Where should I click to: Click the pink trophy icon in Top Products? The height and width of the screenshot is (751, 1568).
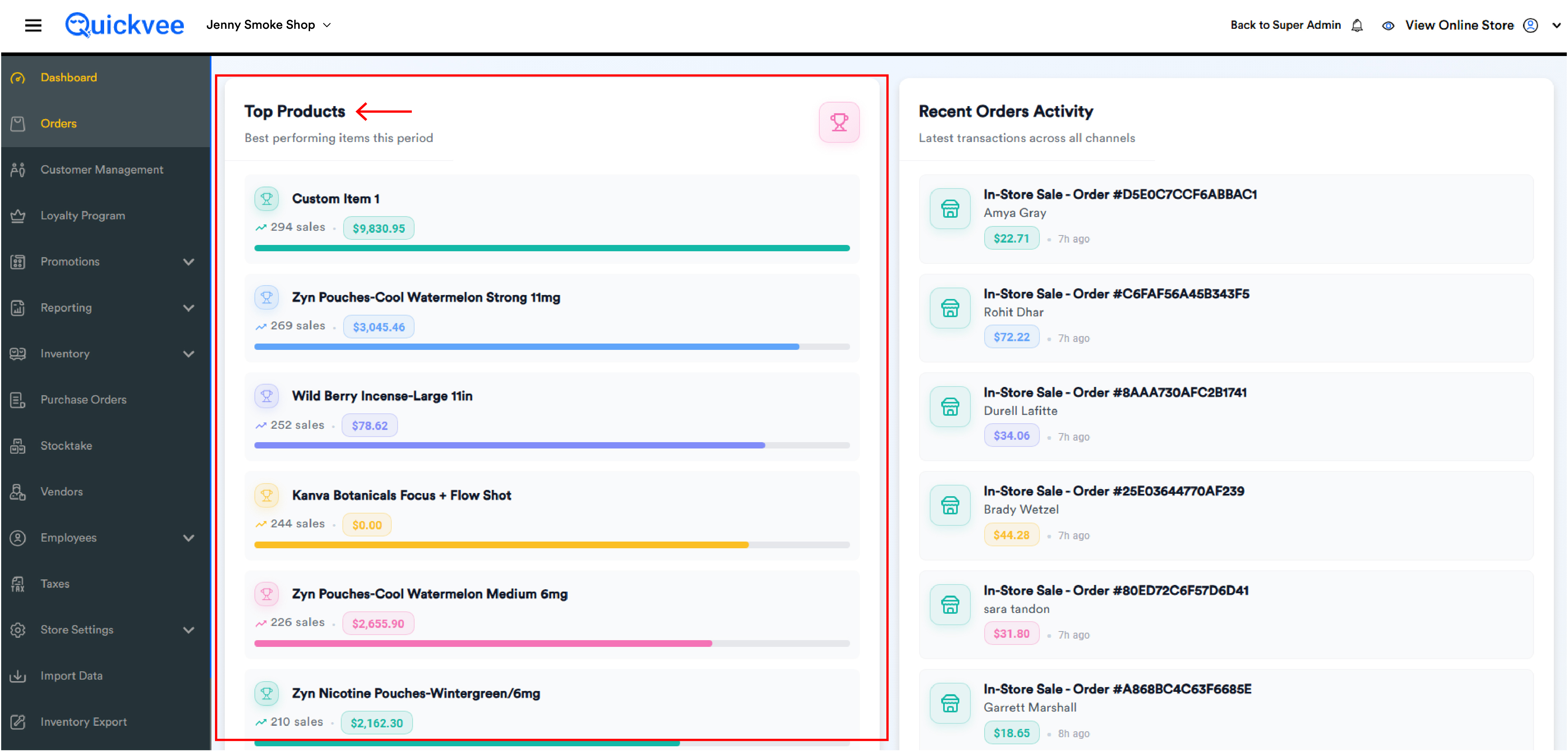(839, 122)
